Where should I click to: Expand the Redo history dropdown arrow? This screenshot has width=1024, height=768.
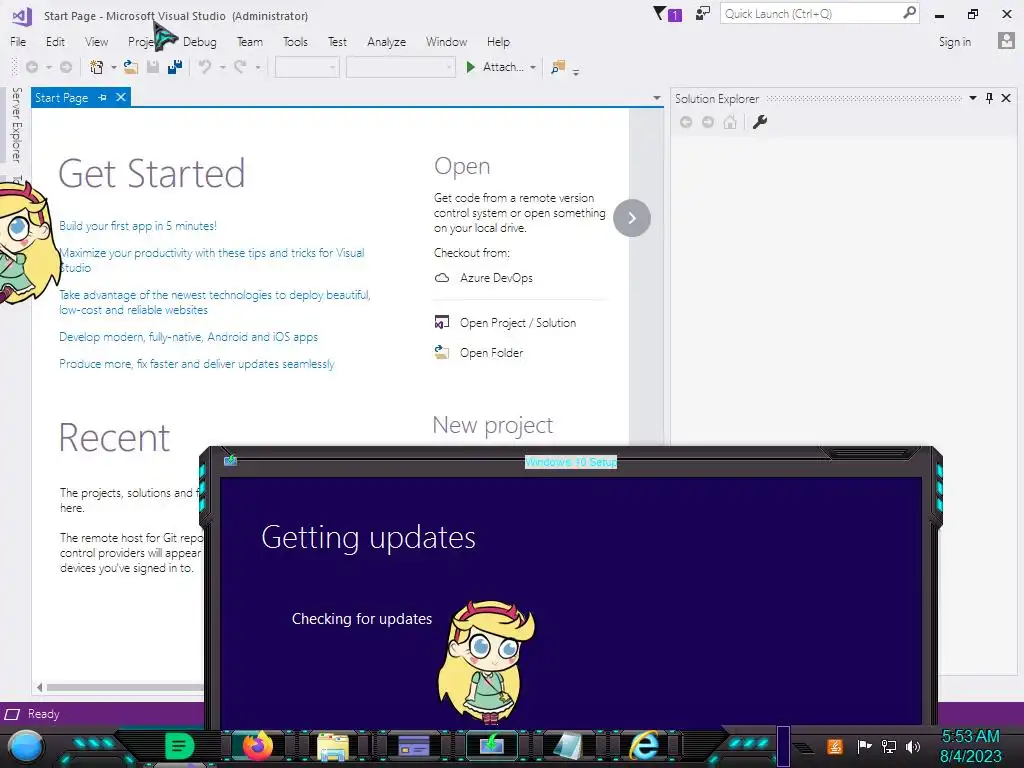point(257,67)
